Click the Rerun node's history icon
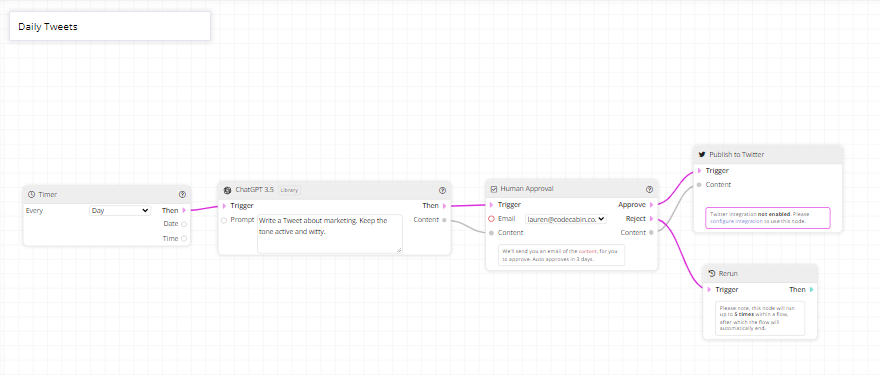This screenshot has width=880, height=375. tap(712, 273)
